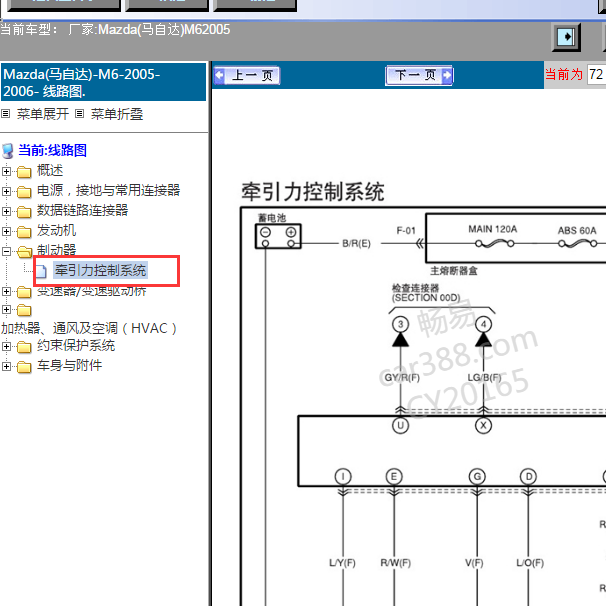Click the 菜单展开 list icon
The image size is (606, 606).
click(x=5, y=114)
